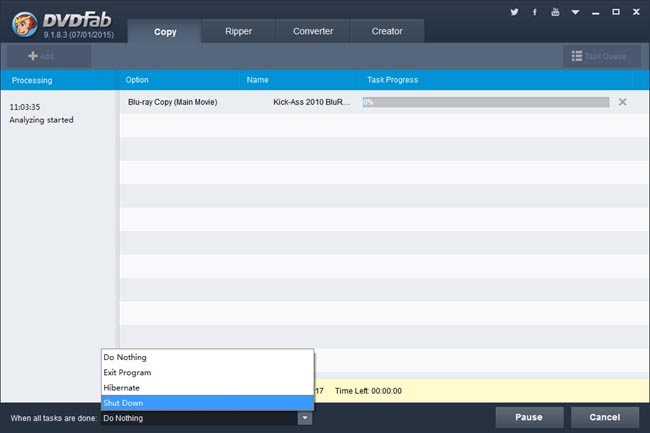Select Exit Program option
650x433 pixels.
(207, 372)
